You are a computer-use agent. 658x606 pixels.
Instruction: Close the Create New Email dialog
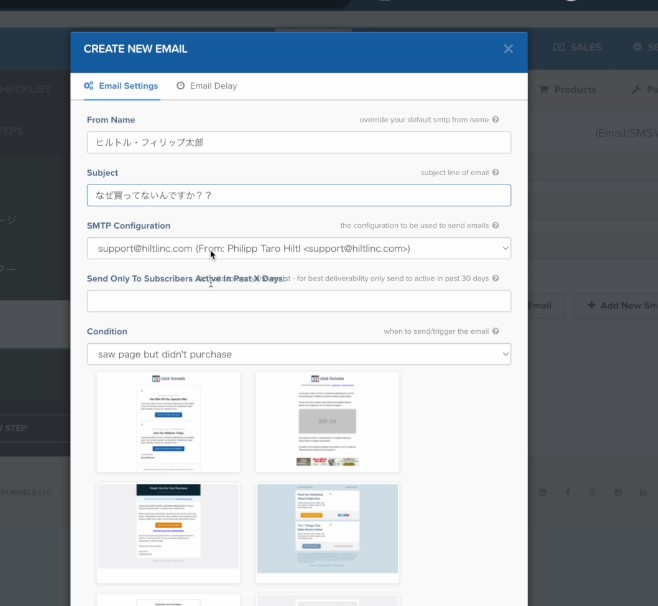[x=508, y=49]
